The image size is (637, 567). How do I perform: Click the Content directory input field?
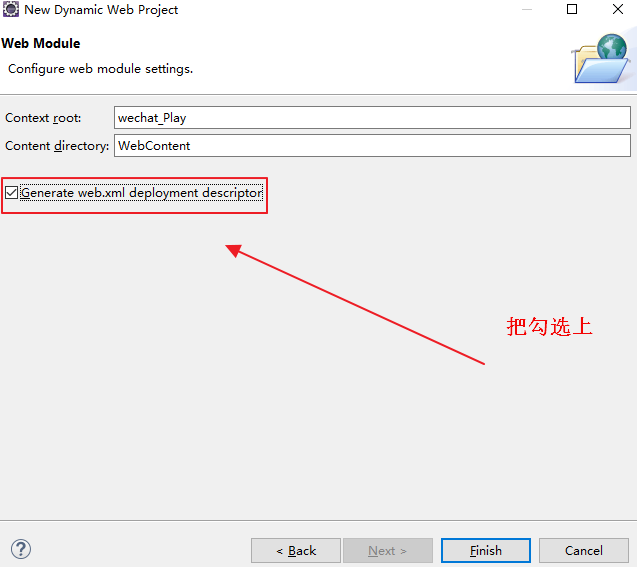372,145
